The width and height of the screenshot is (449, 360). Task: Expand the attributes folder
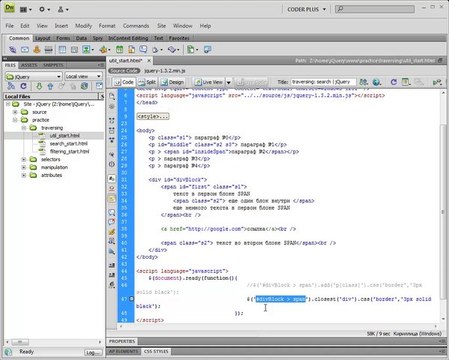click(24, 175)
